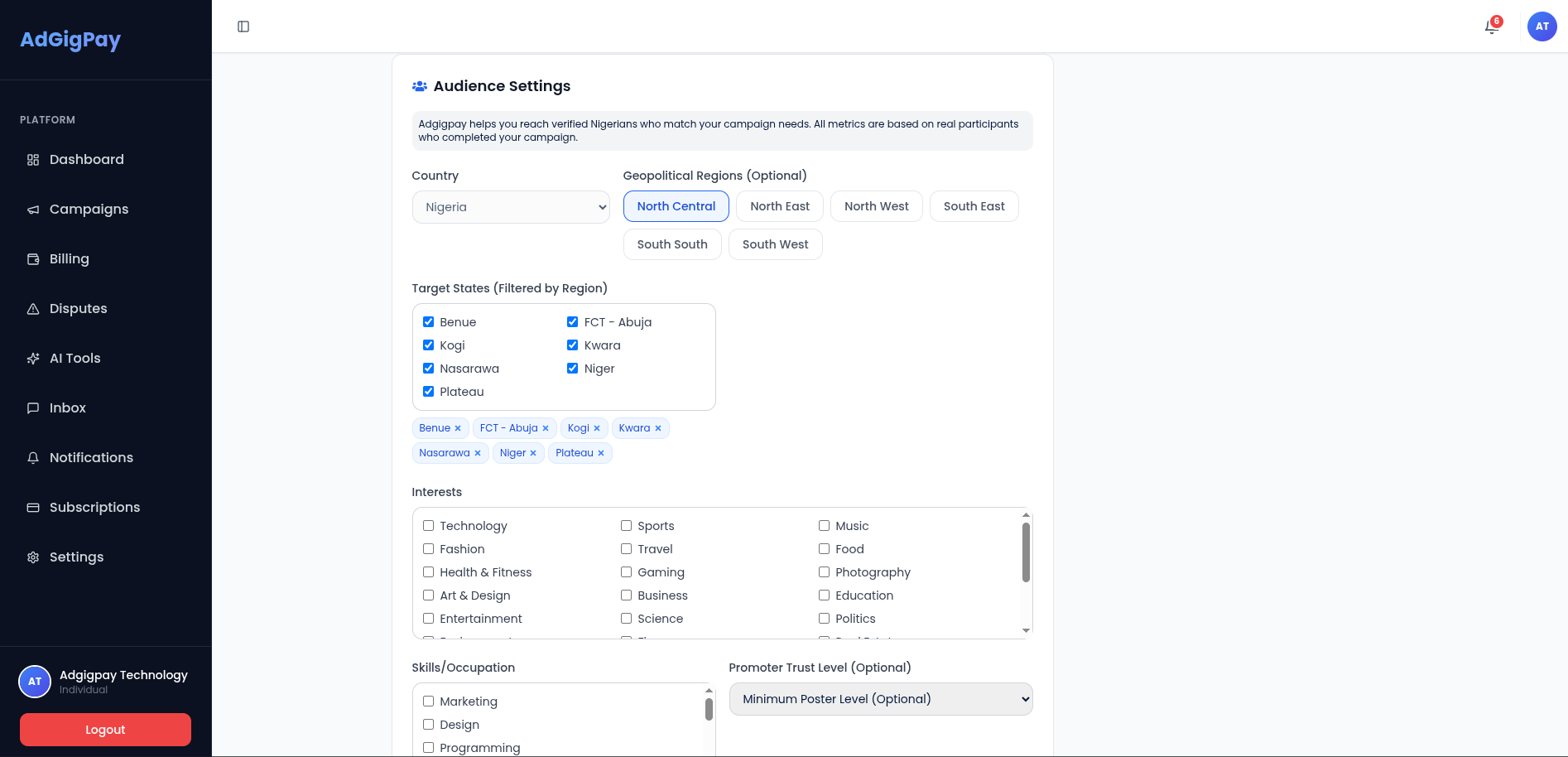
Task: Select the South West region
Action: (x=776, y=244)
